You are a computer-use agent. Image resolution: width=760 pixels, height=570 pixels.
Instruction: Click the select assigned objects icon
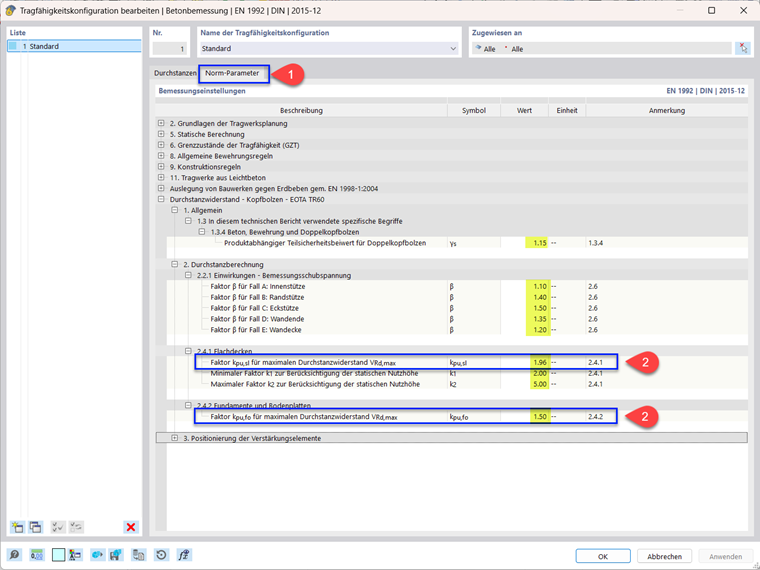743,48
